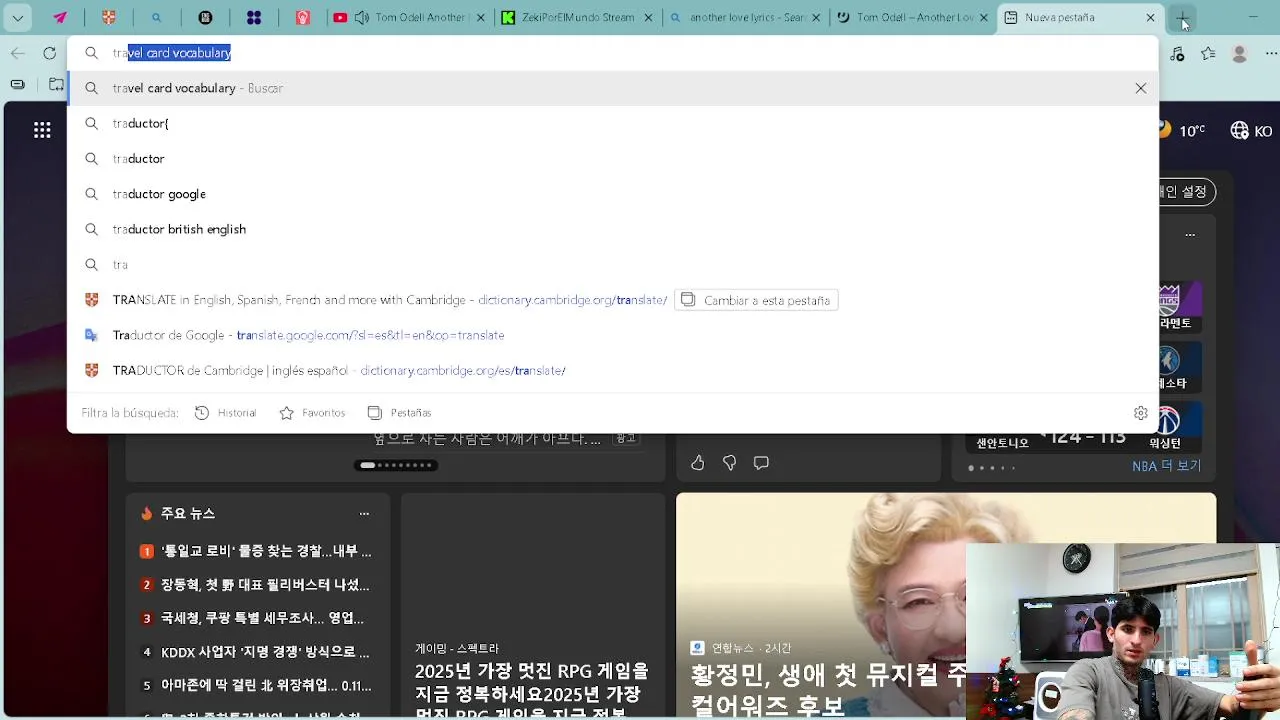
Task: Open the Tom Odell – Another Love Genius tab
Action: tap(913, 18)
